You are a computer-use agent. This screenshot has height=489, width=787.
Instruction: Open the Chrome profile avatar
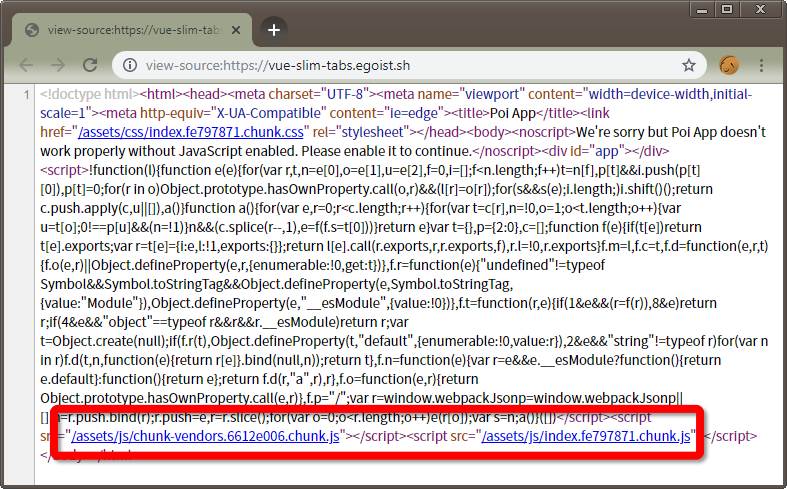pyautogui.click(x=729, y=65)
